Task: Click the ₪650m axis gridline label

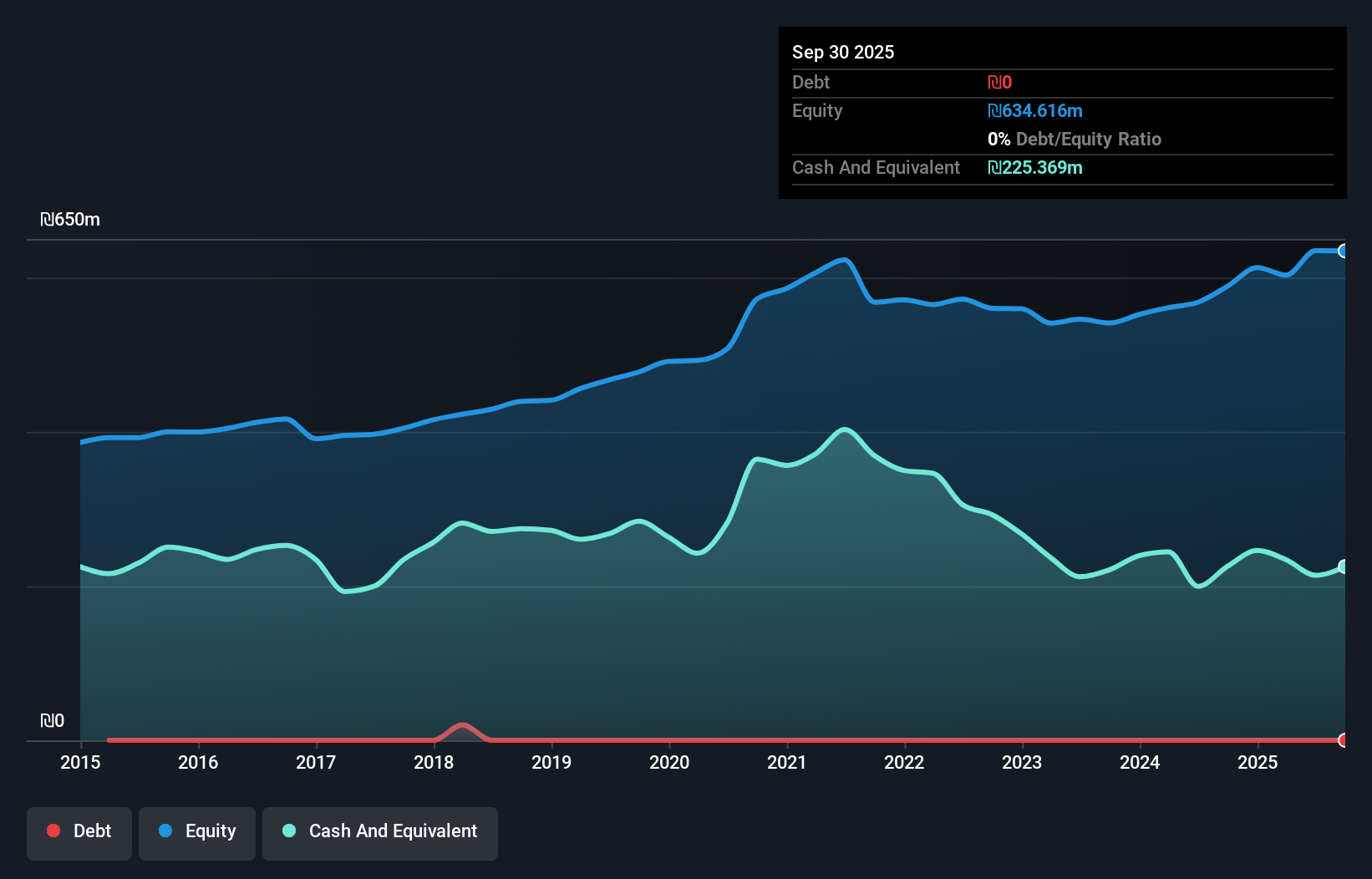Action: [x=71, y=219]
